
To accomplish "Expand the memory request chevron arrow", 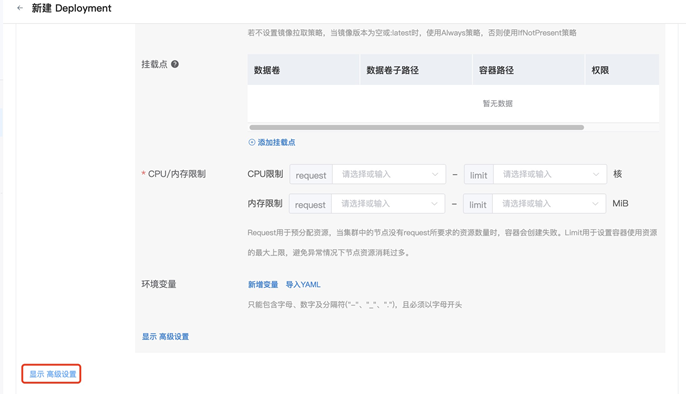I will (434, 204).
